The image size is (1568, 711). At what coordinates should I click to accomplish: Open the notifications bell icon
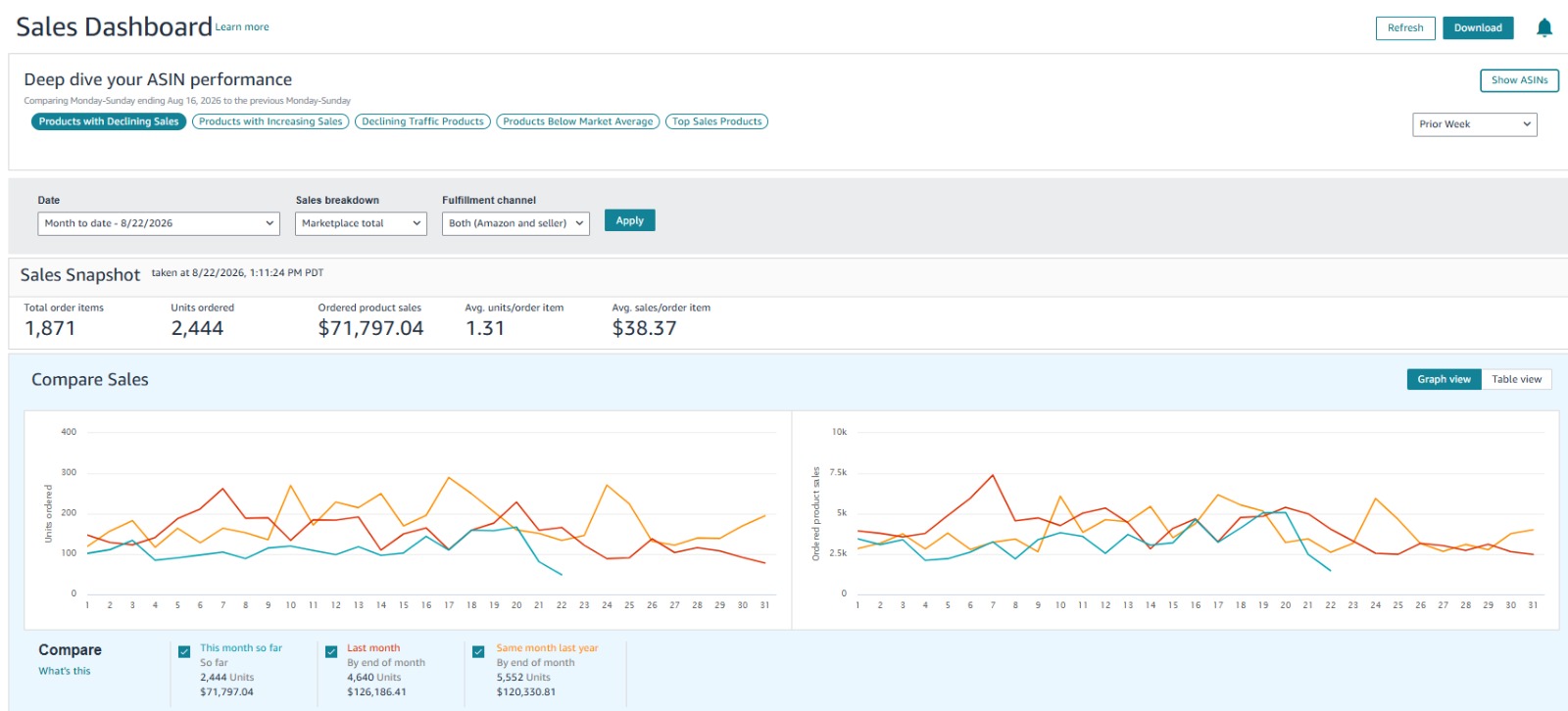coord(1544,27)
